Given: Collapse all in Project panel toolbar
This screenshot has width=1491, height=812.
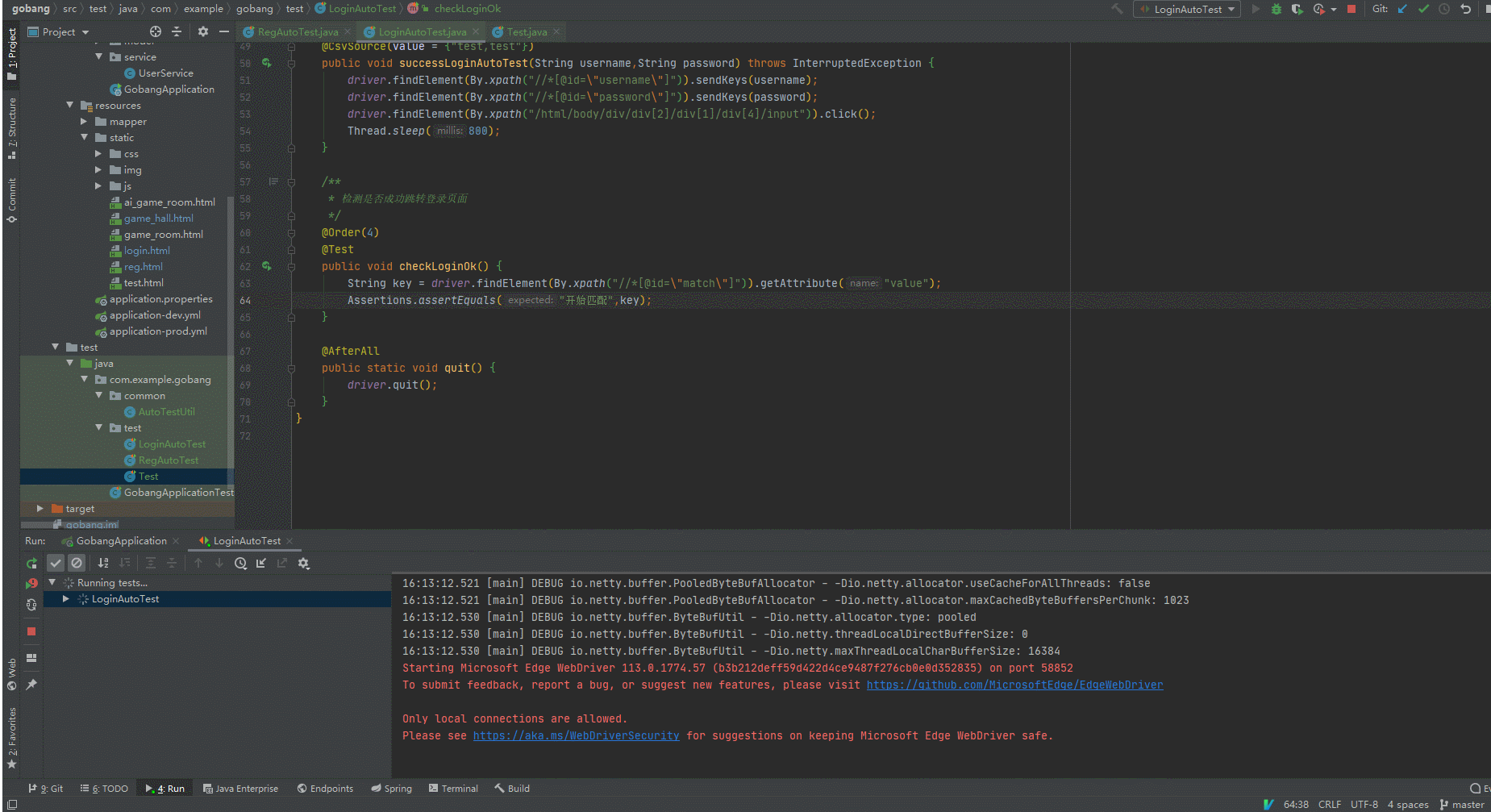Looking at the screenshot, I should (177, 31).
